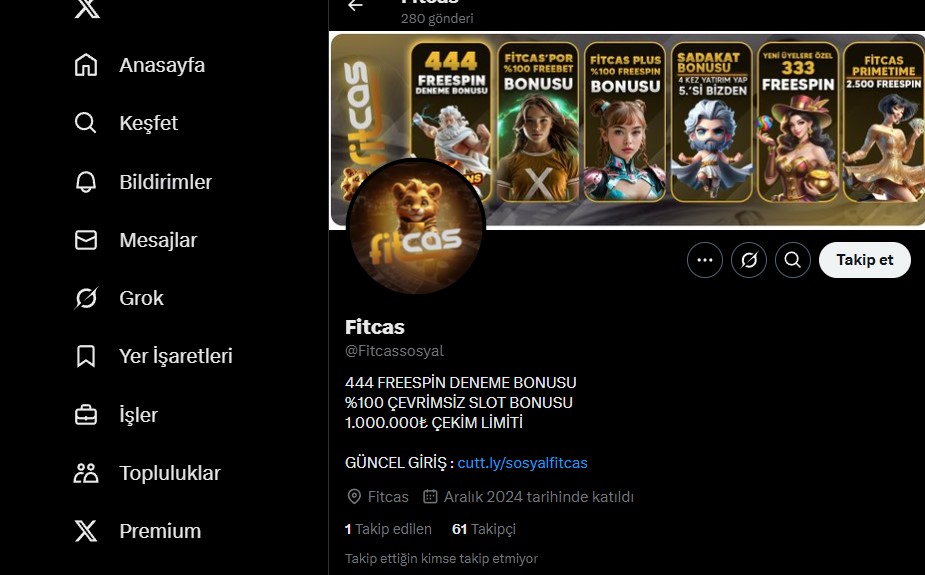Image resolution: width=925 pixels, height=575 pixels.
Task: Search this profile's posts with magnifier button
Action: pos(793,260)
